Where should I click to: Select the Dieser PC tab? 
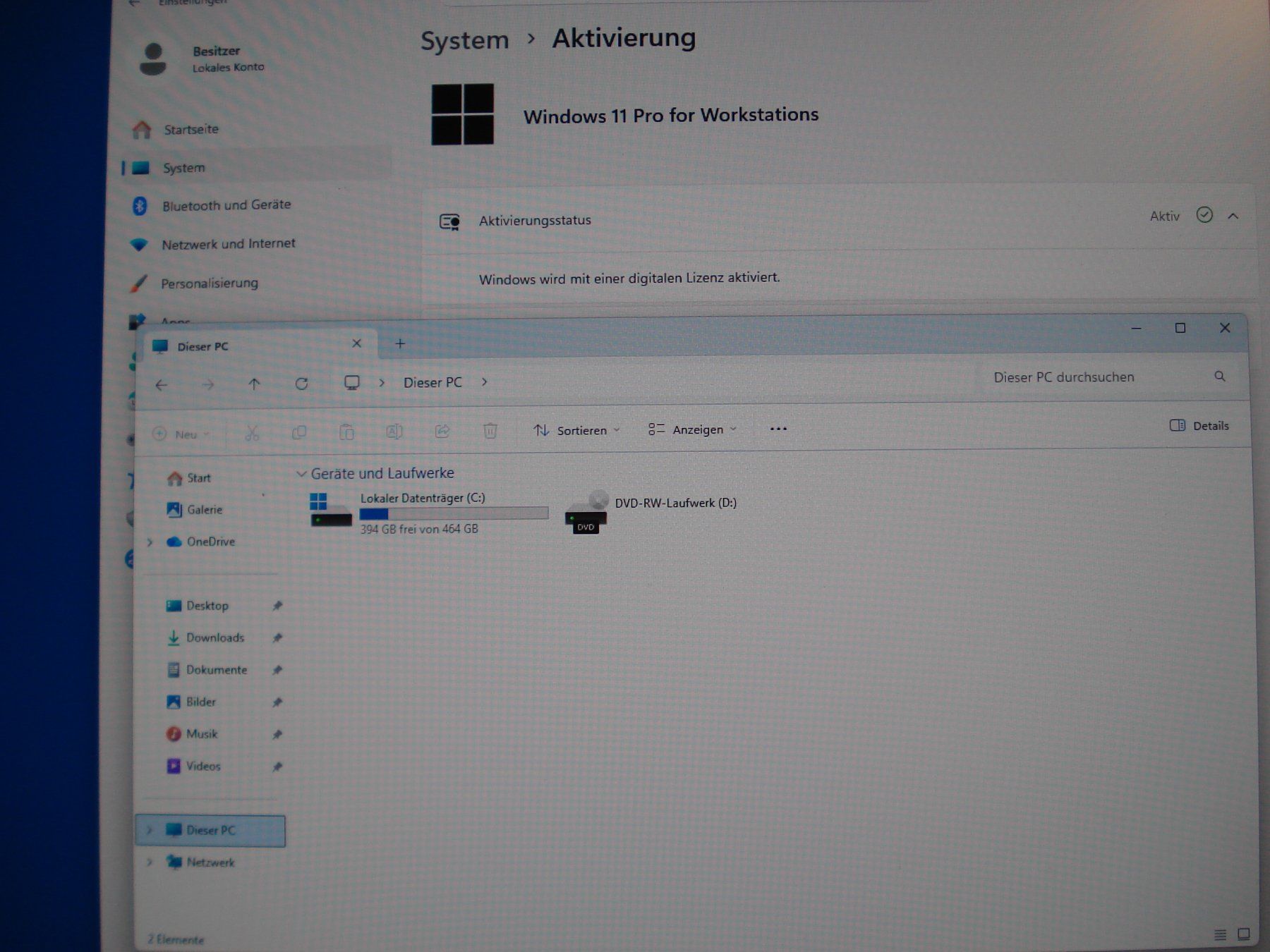(x=261, y=345)
